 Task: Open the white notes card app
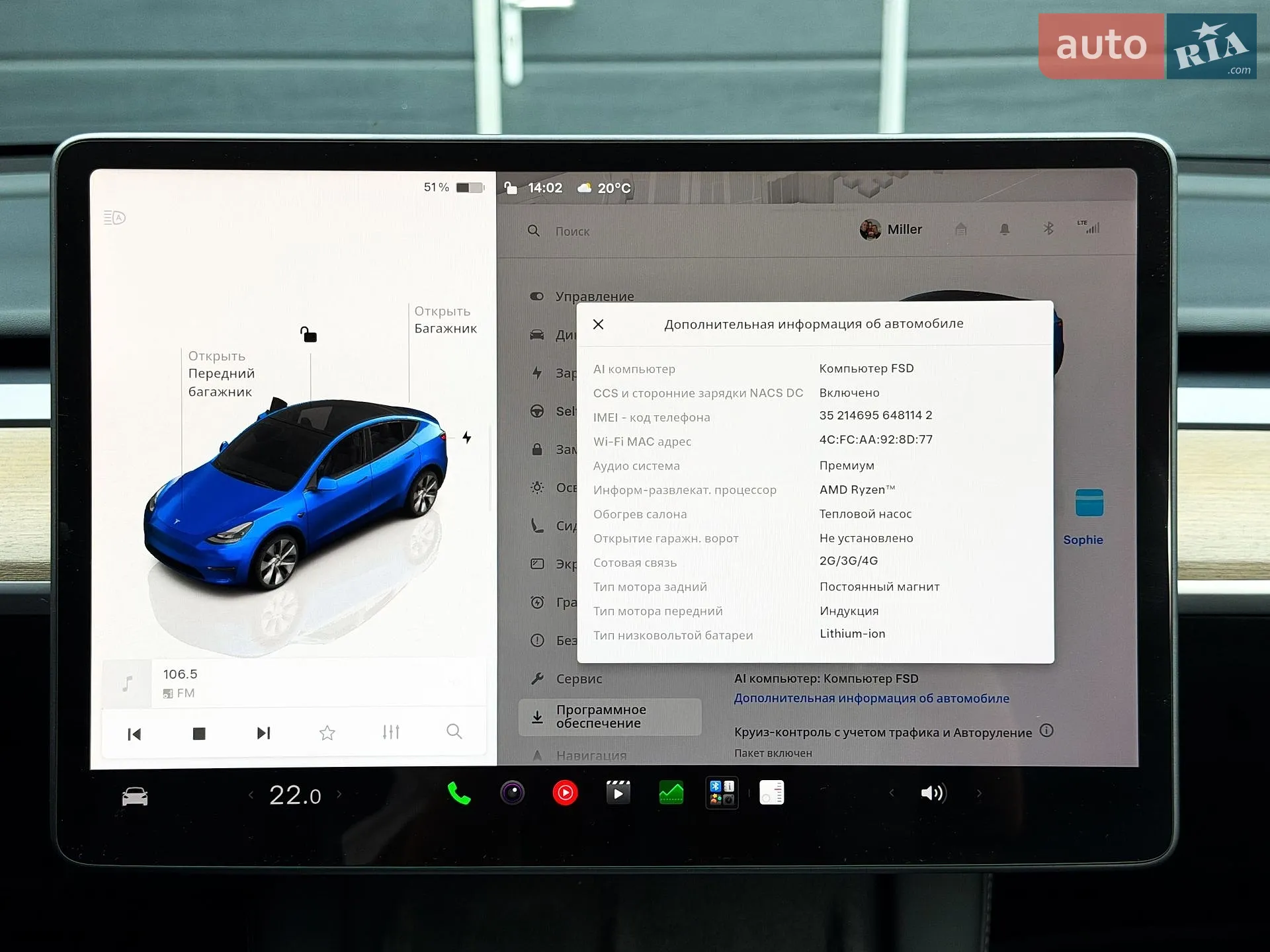(771, 792)
